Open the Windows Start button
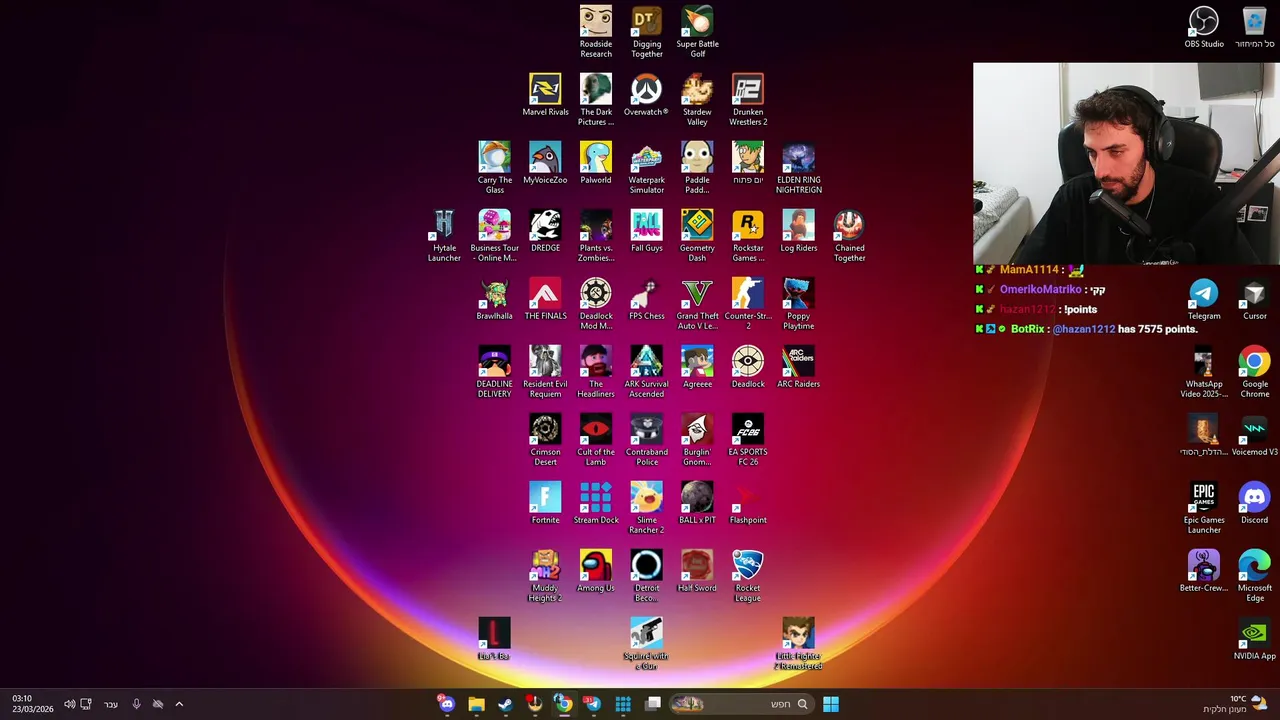The width and height of the screenshot is (1280, 720). click(831, 704)
